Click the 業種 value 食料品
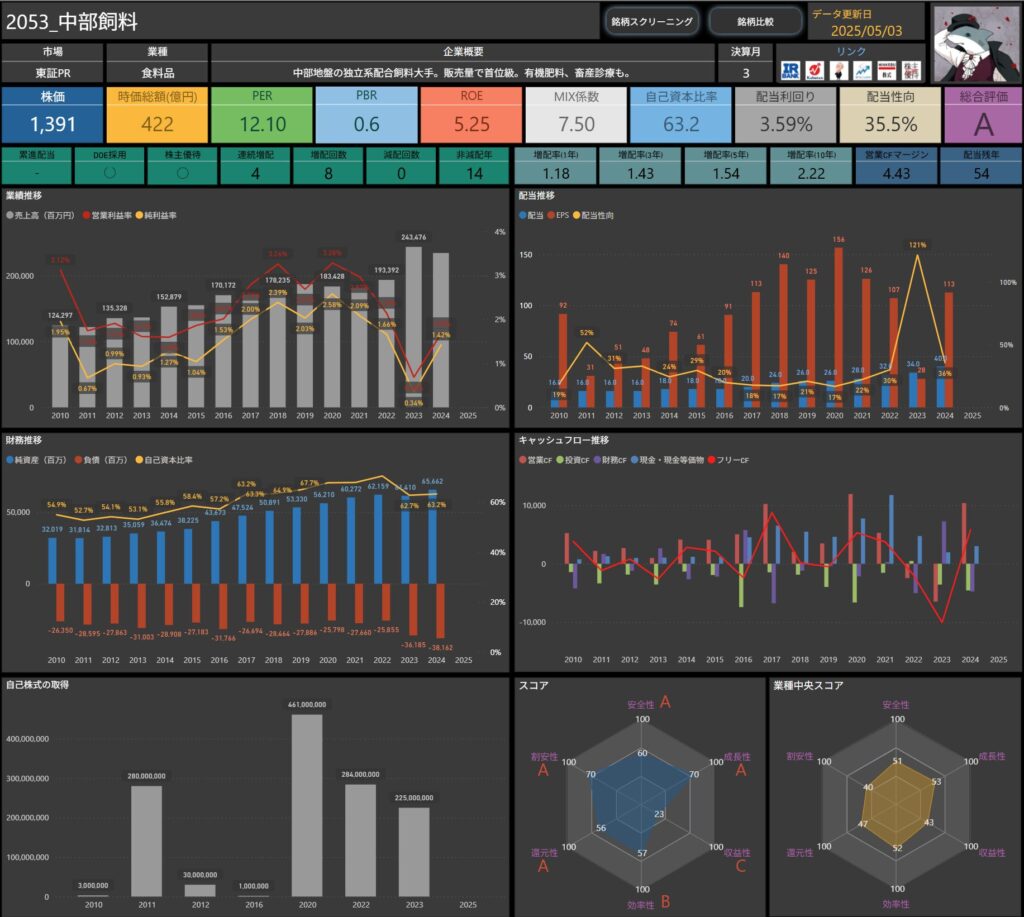1024x917 pixels. click(x=157, y=72)
